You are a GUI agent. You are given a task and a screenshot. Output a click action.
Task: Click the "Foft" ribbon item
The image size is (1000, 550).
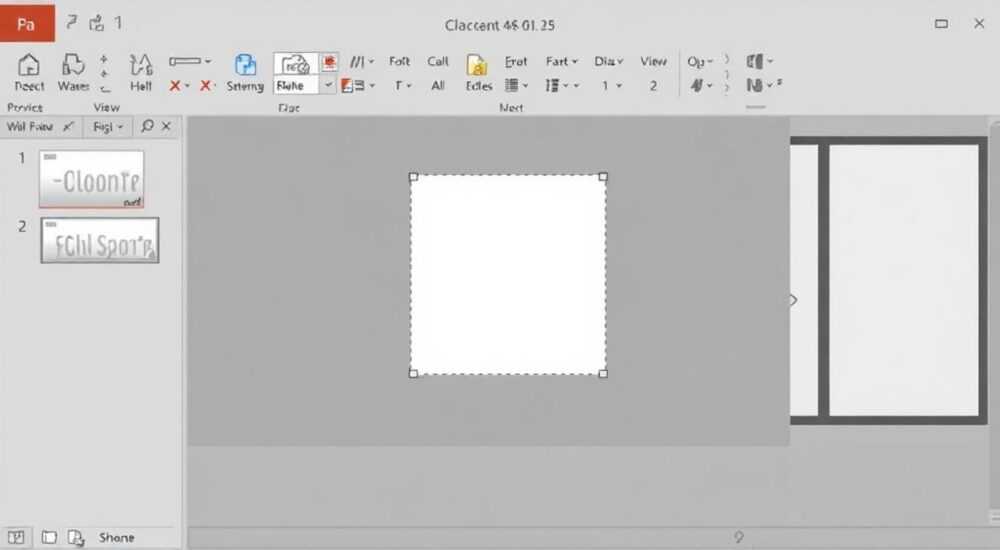coord(399,61)
